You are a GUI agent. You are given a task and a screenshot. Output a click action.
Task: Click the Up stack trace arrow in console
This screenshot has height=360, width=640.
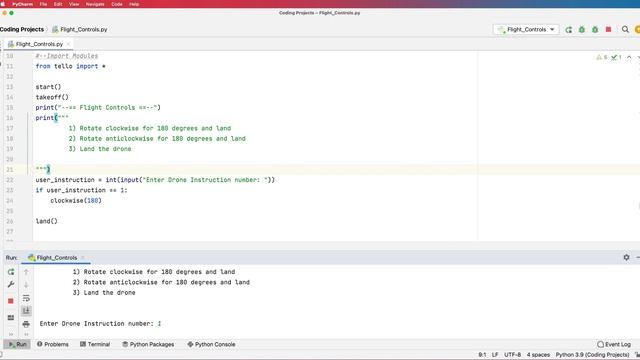[26, 272]
